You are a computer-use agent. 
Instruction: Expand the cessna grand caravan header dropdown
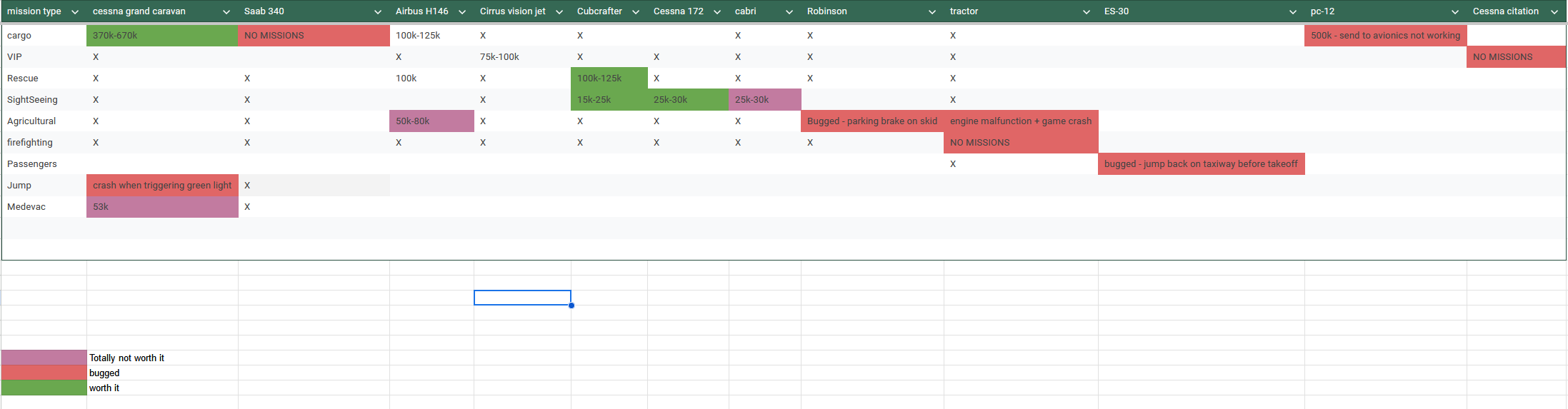(226, 12)
